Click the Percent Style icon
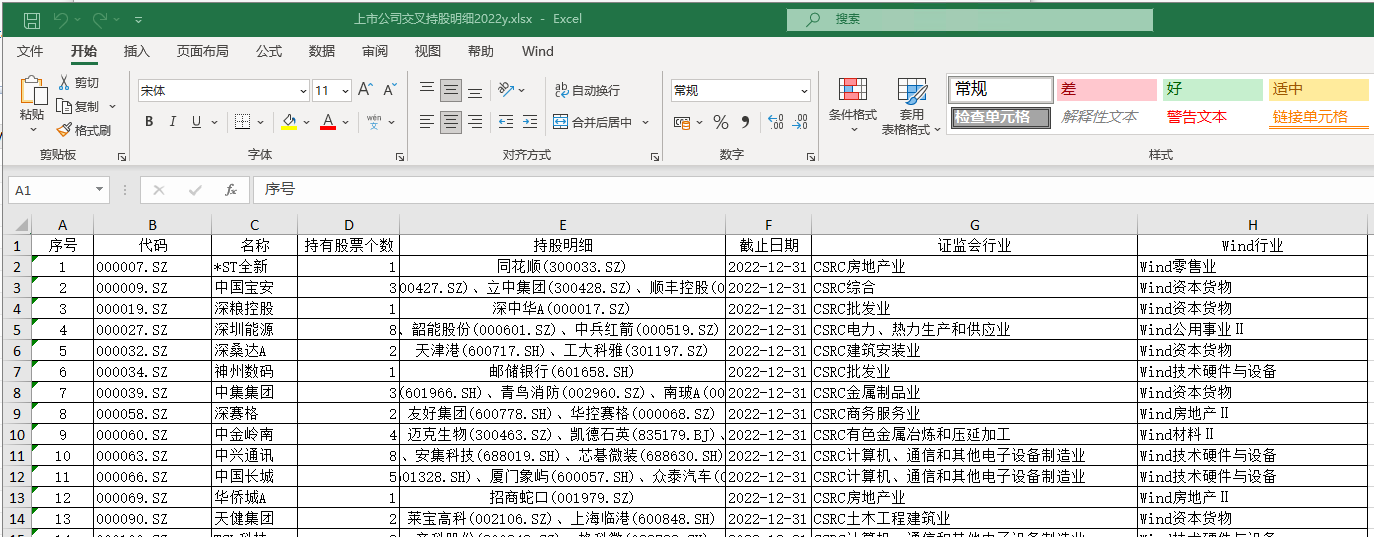Viewport: 1374px width, 537px height. pos(721,122)
